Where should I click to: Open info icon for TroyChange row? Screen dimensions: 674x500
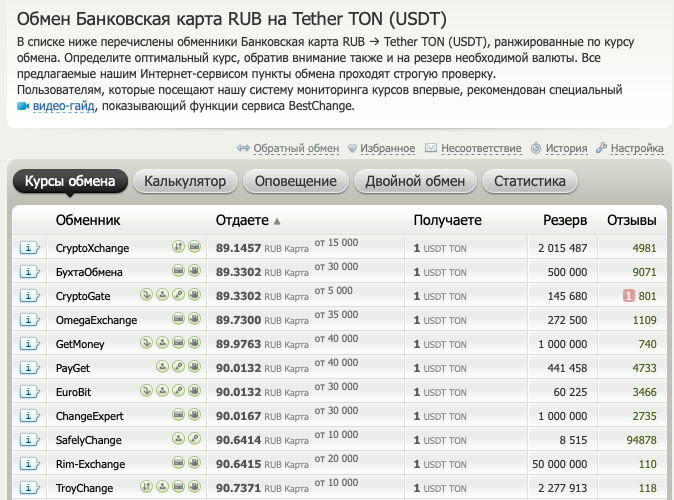[x=29, y=488]
